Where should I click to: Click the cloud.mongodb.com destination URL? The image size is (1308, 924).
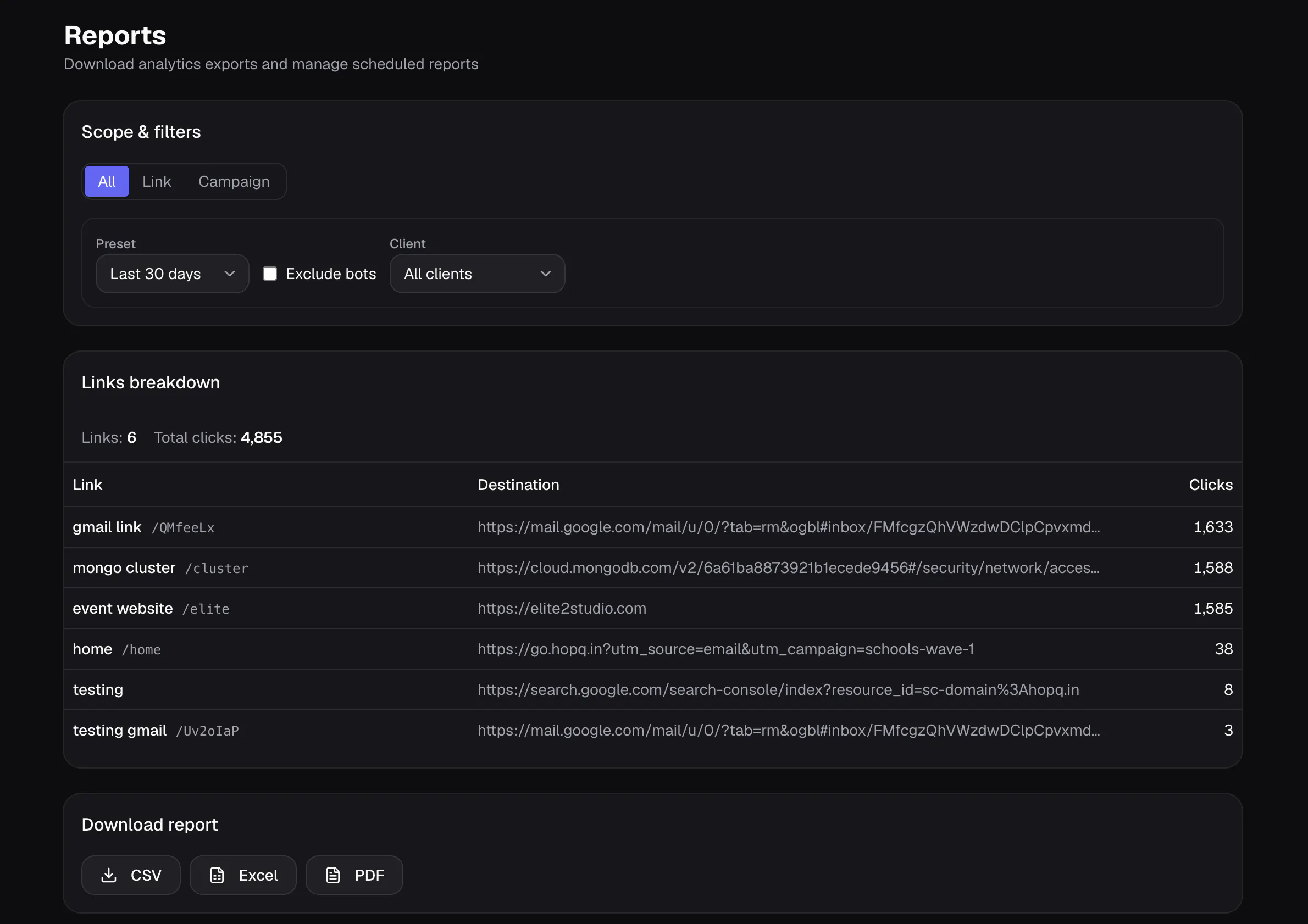point(789,568)
